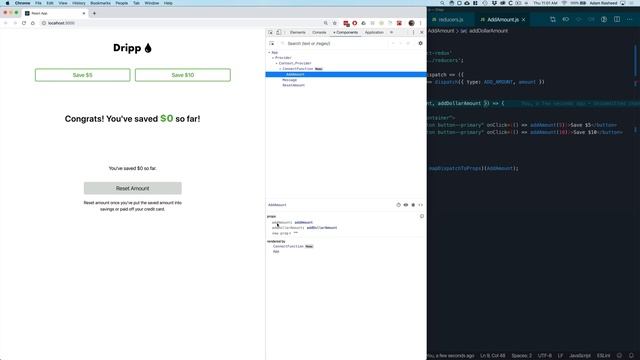640x360 pixels.
Task: Click the Spotlight search icon in menu bar
Action: tap(442, 3)
